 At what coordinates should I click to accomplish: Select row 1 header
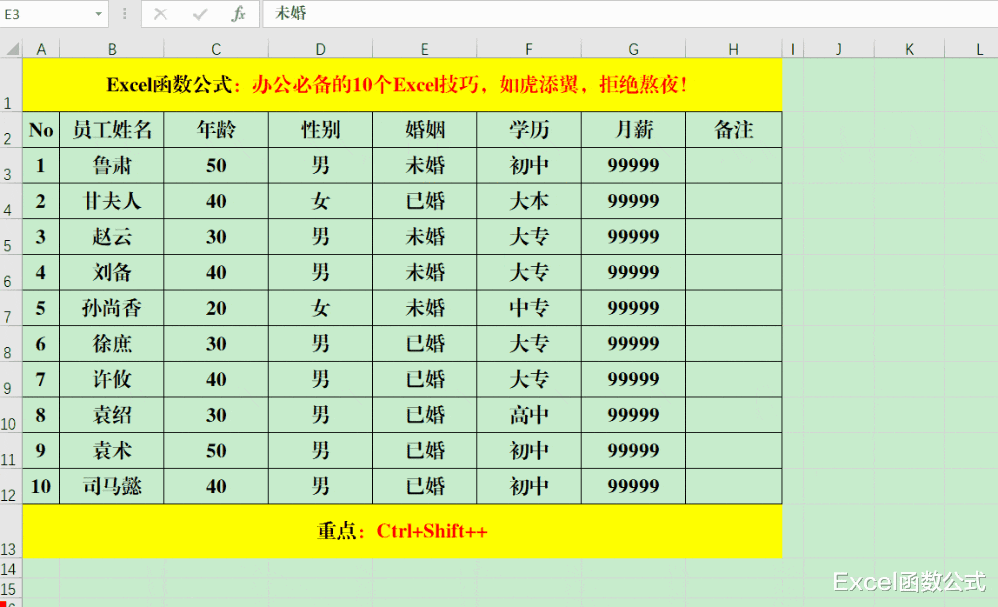point(9,86)
